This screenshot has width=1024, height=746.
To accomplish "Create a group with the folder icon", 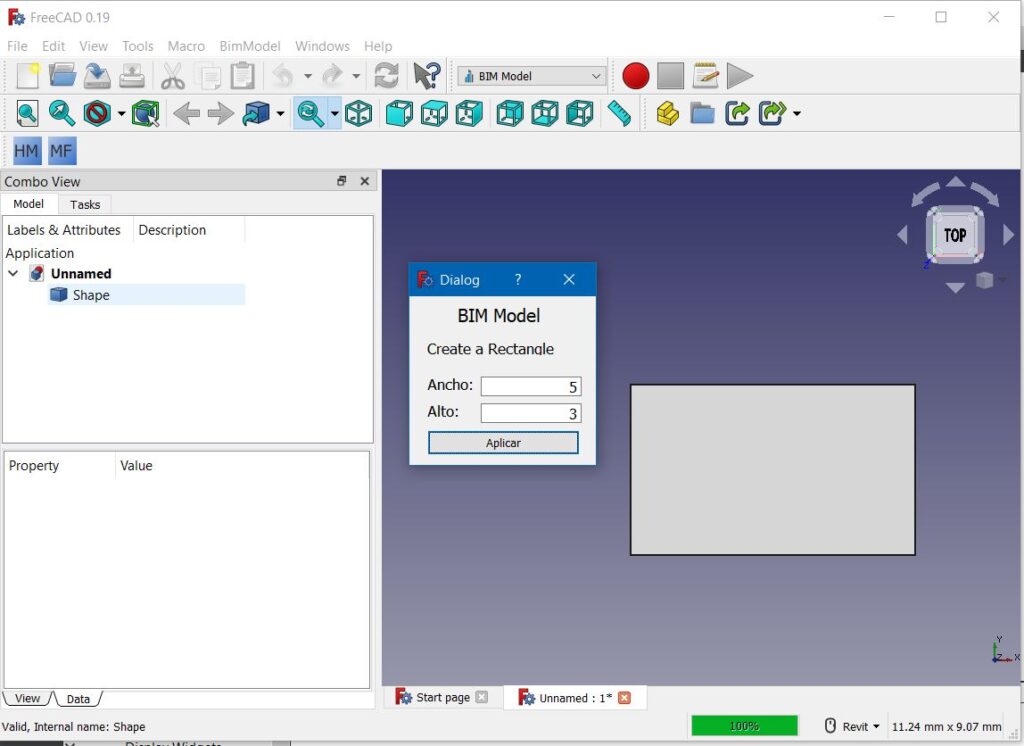I will [x=703, y=114].
